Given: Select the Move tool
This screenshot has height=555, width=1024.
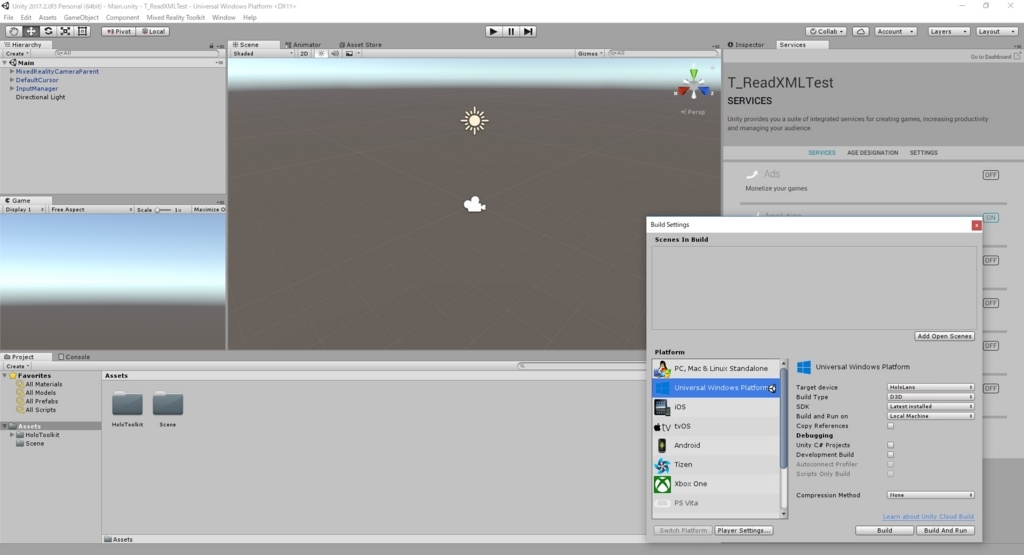Looking at the screenshot, I should pos(31,31).
